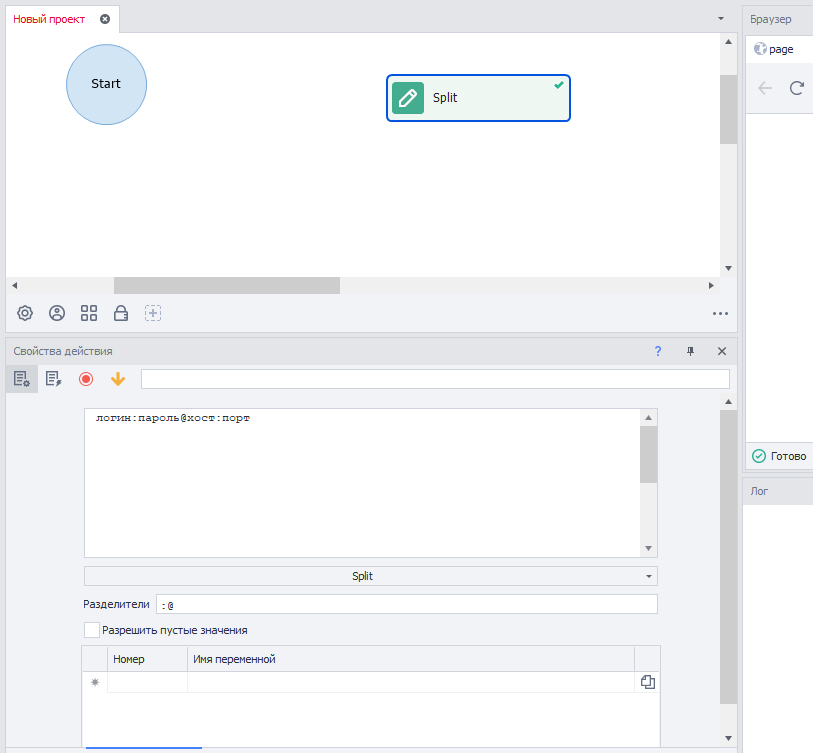Click text area scroll down arrow

pos(648,548)
